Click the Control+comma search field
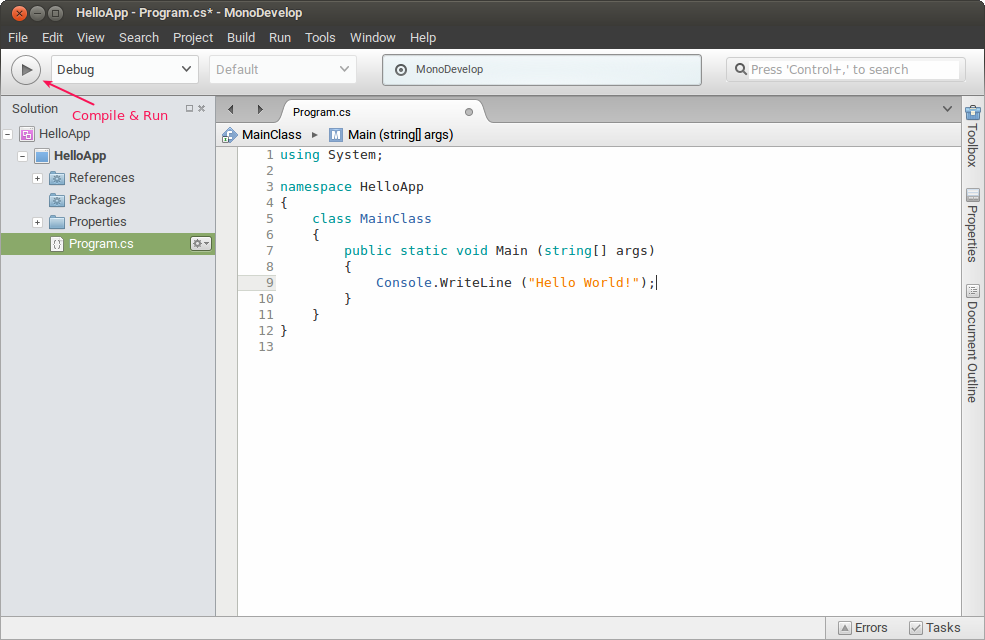The height and width of the screenshot is (640, 985). click(845, 69)
